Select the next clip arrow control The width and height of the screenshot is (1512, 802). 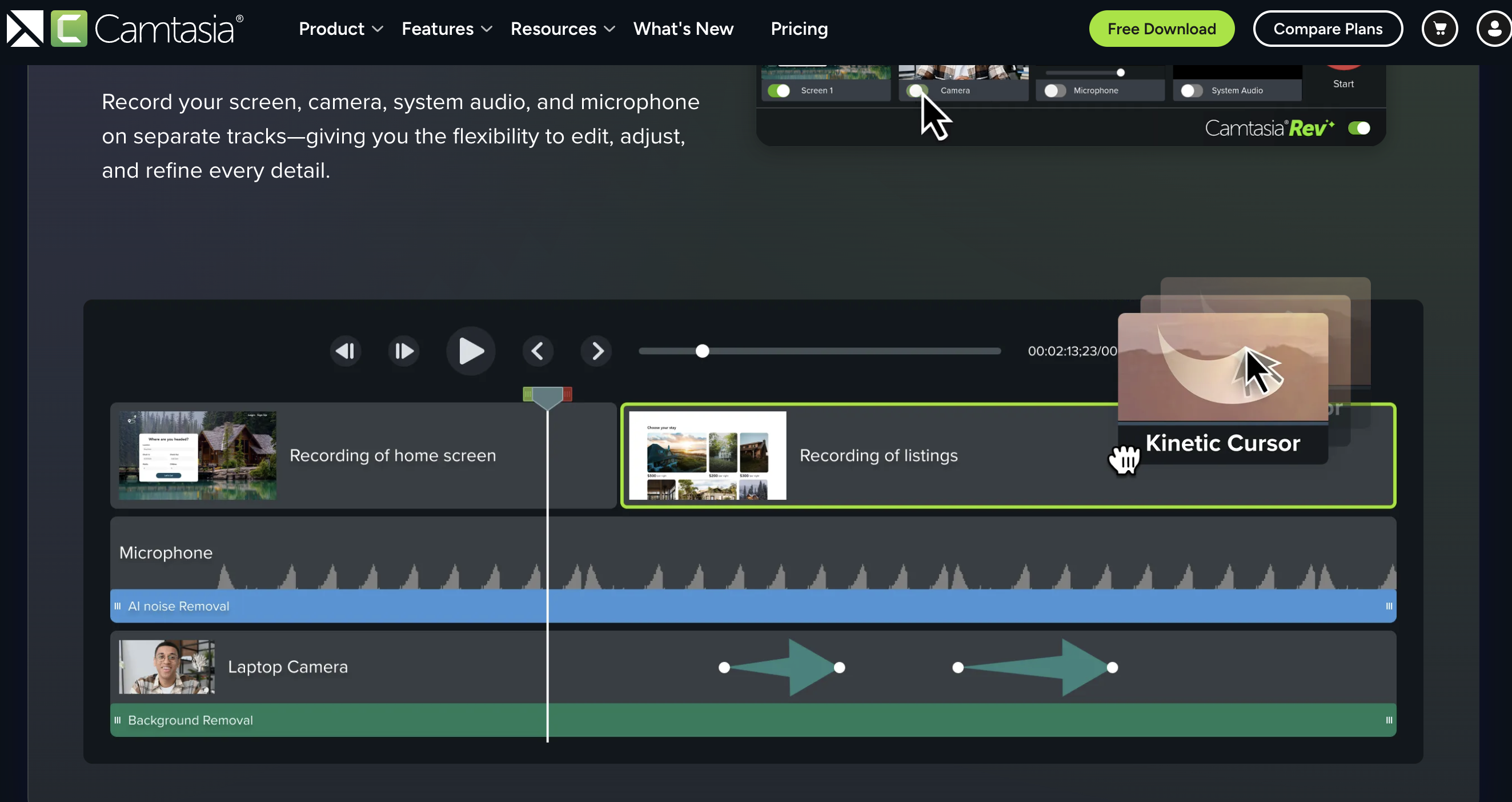tap(596, 351)
